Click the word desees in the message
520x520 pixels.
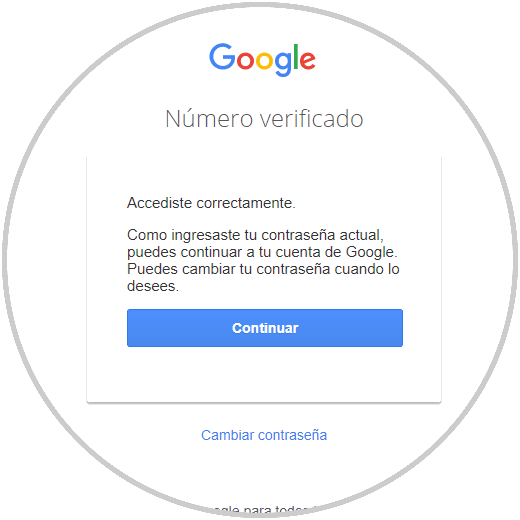click(153, 286)
